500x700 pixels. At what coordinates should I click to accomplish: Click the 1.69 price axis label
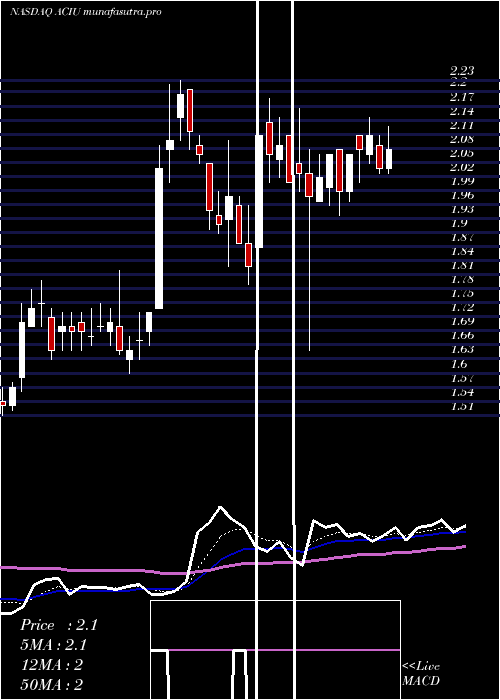pyautogui.click(x=462, y=321)
